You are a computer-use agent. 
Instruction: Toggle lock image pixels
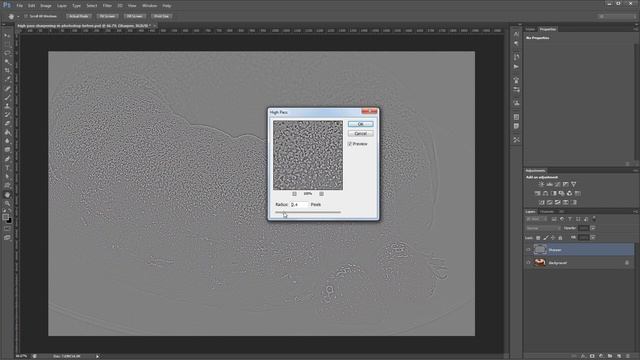[x=546, y=238]
